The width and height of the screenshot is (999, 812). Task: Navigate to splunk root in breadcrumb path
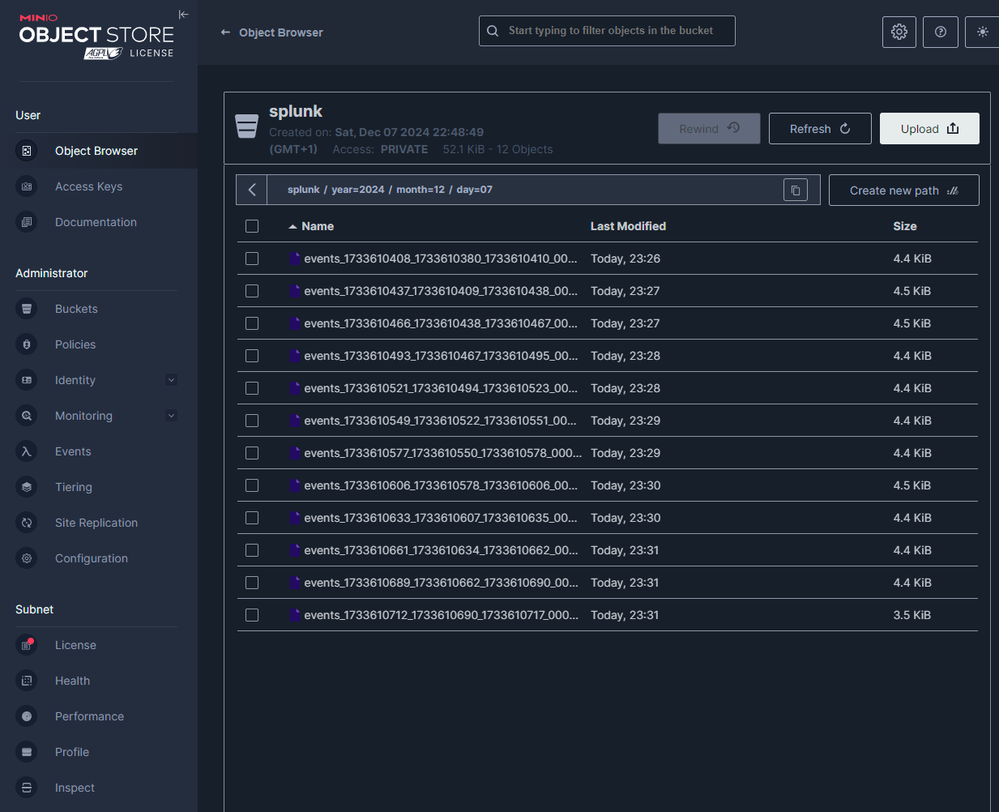(303, 190)
